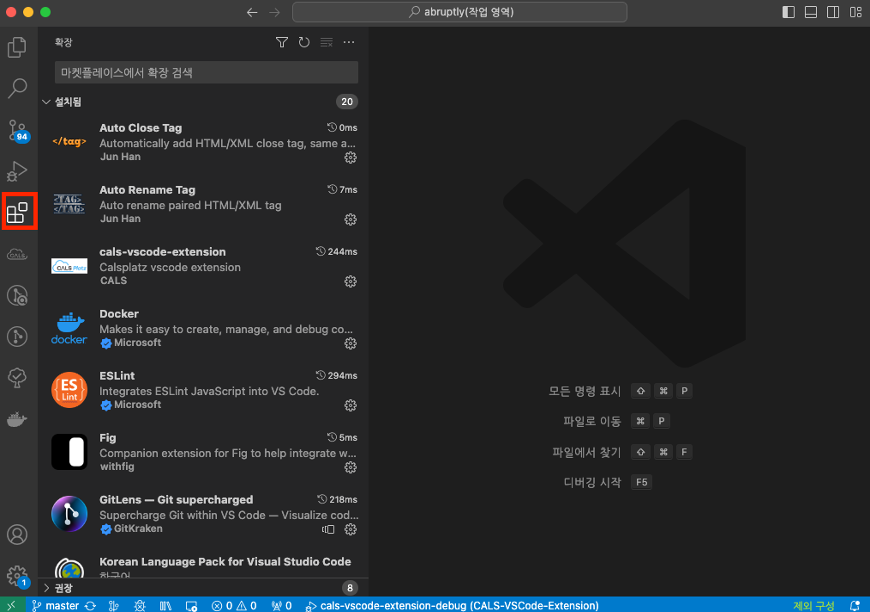Image resolution: width=870 pixels, height=612 pixels.
Task: Open the Run and Debug view
Action: 17,171
